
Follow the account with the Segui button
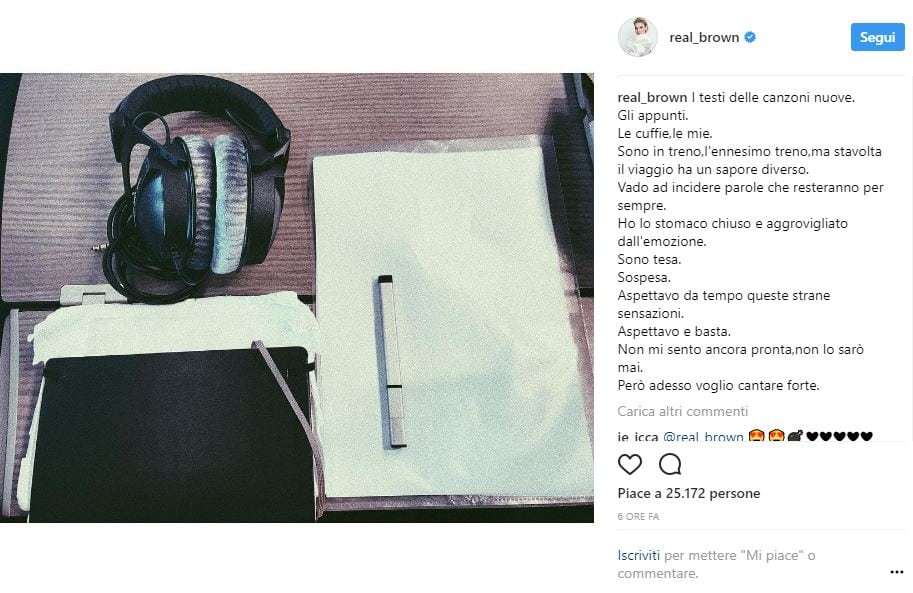[x=877, y=37]
